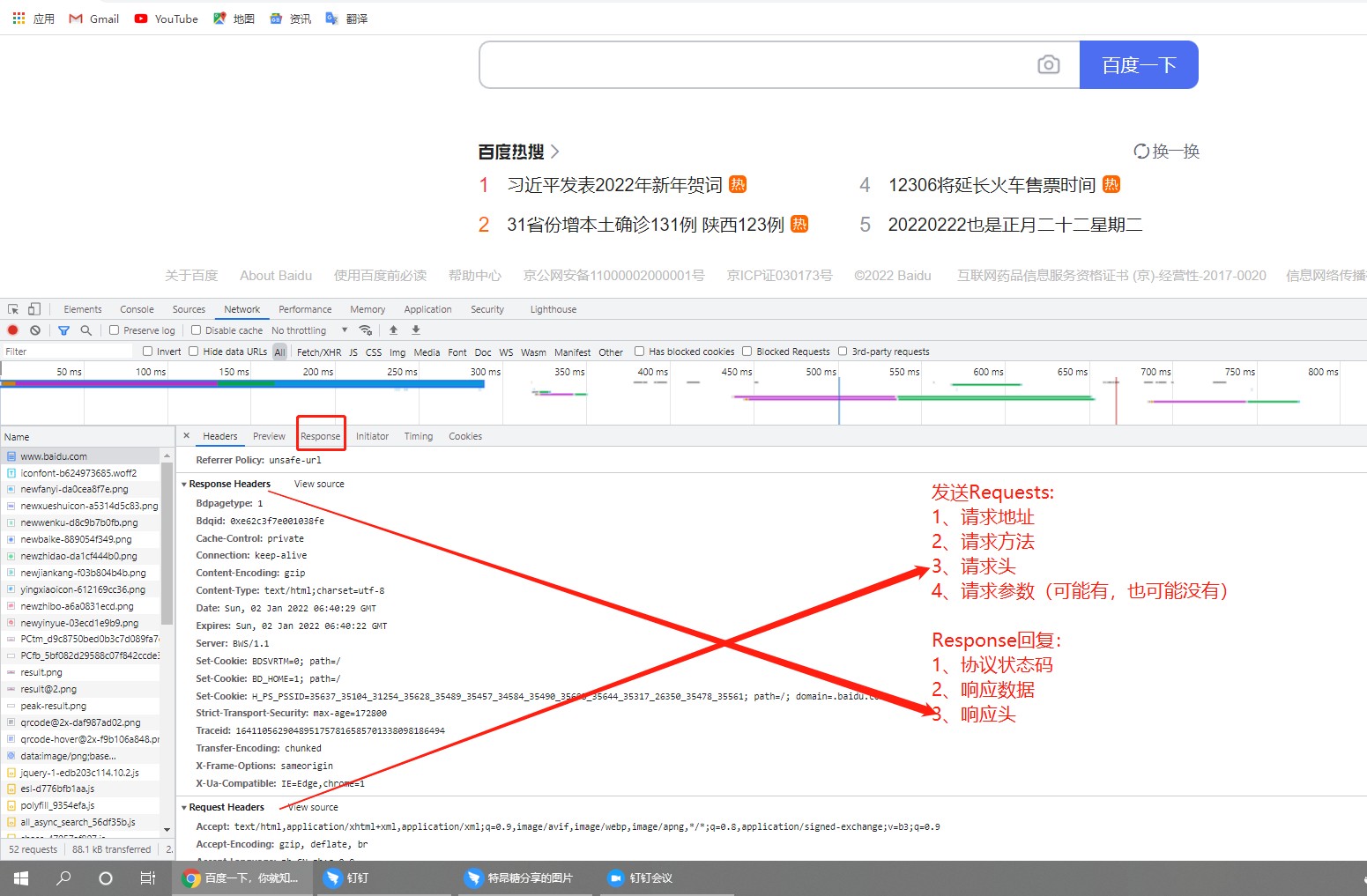Screen dimensions: 1367x896
Task: Switch to the Sources panel tab
Action: (x=189, y=309)
